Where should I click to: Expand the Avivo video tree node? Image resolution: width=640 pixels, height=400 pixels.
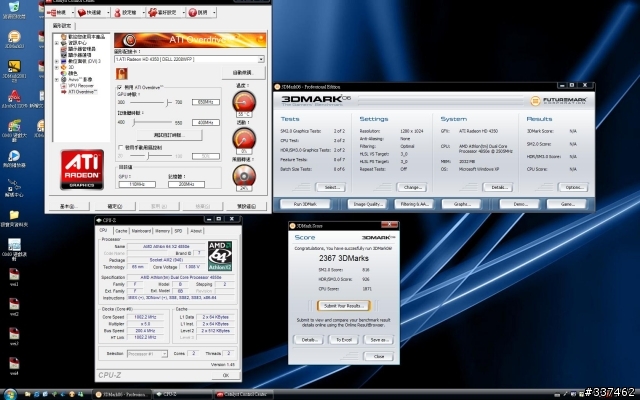pos(57,80)
